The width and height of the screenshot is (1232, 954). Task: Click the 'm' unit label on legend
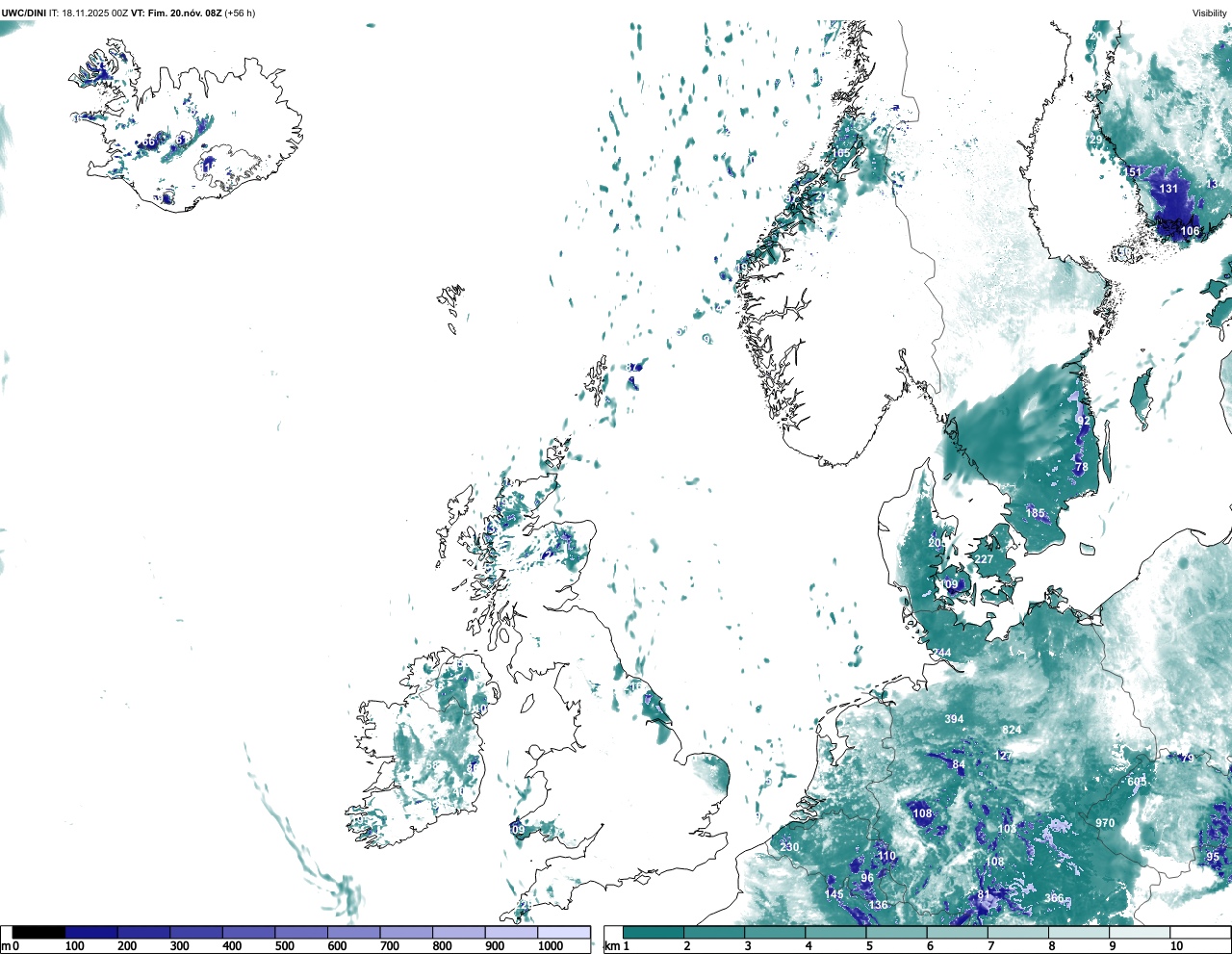point(6,946)
